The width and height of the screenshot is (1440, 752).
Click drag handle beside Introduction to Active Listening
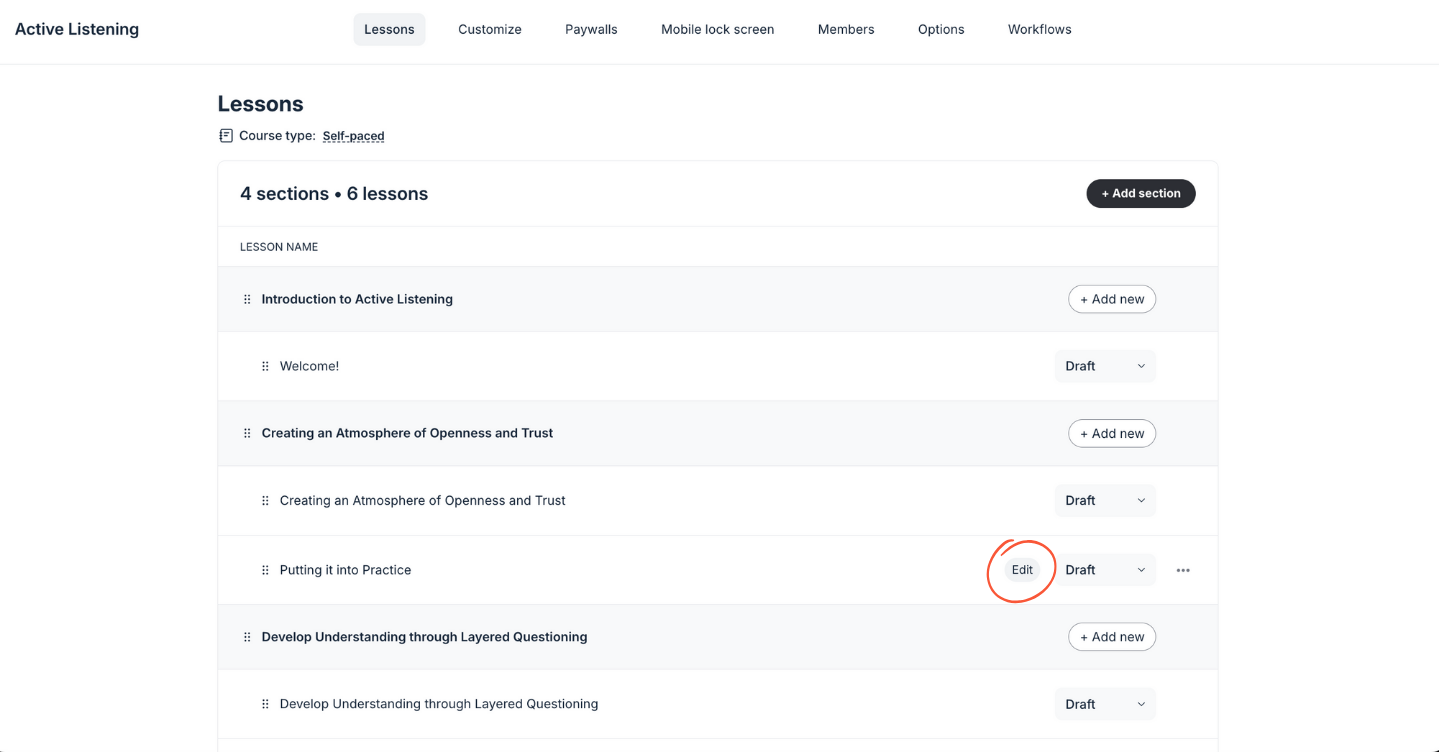(247, 299)
